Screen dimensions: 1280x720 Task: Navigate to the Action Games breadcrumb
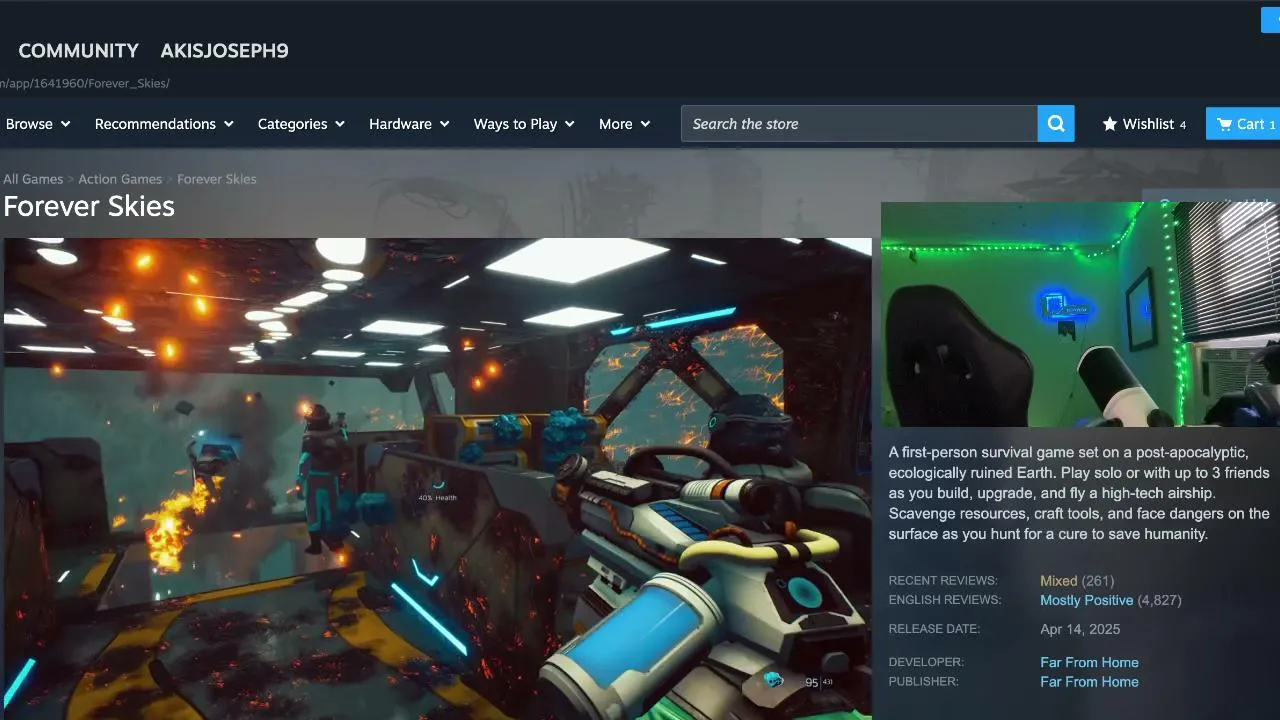pos(120,179)
